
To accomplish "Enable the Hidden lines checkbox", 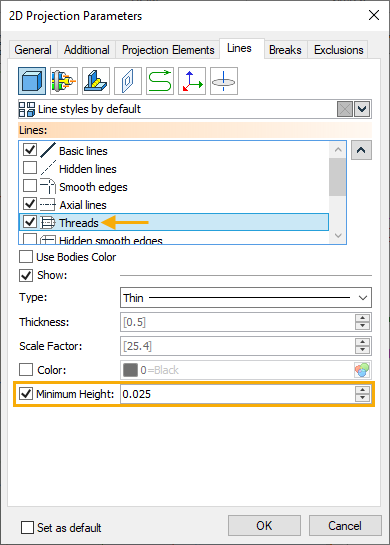I will tap(30, 168).
